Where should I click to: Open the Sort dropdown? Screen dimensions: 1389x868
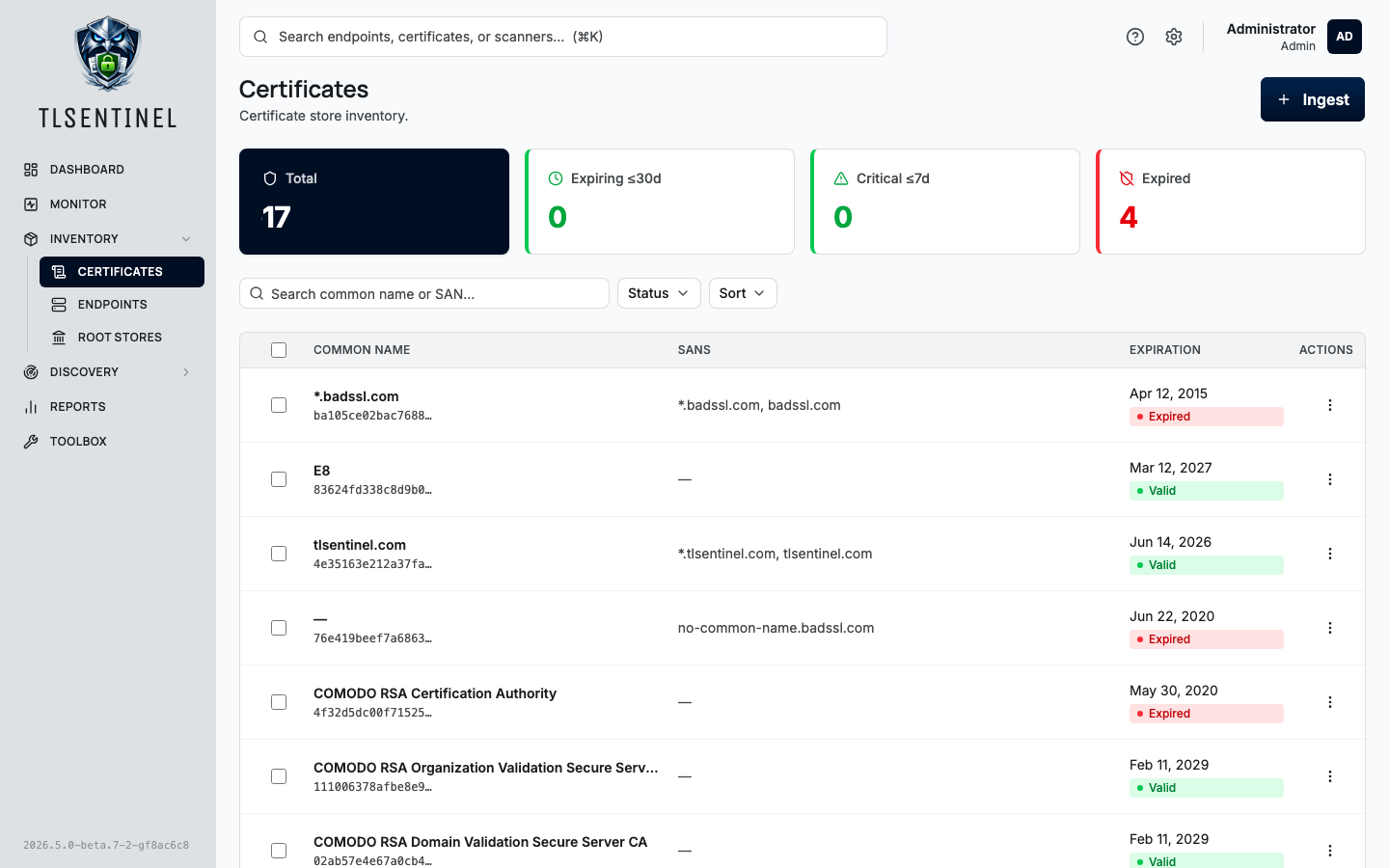[x=743, y=293]
